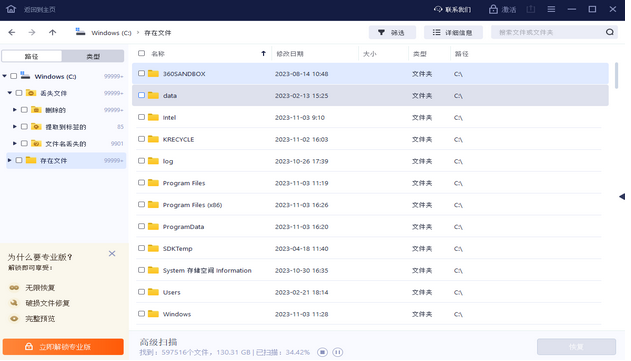Go back with the left arrow
The width and height of the screenshot is (631, 361).
point(12,33)
